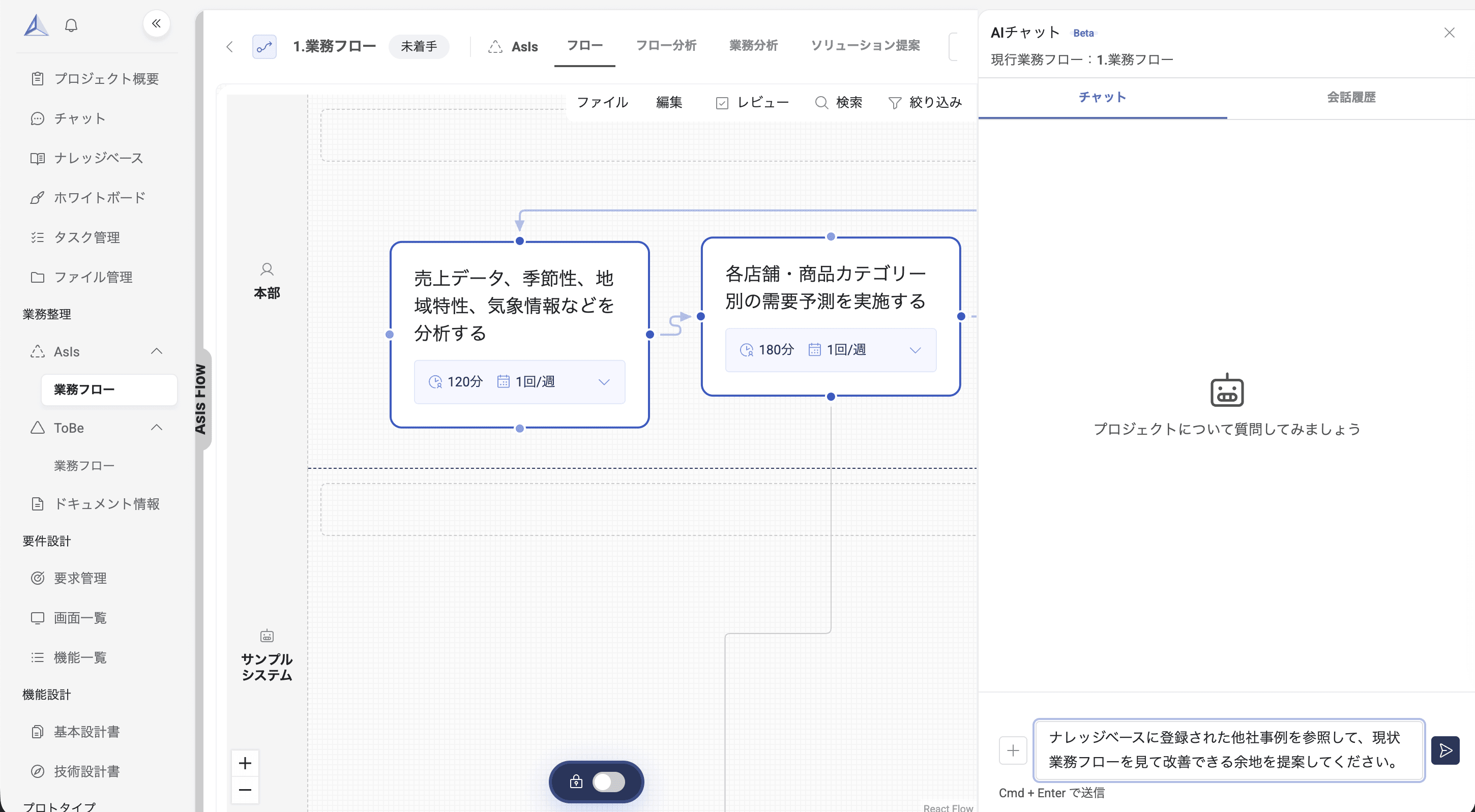Expand the 120分 node detail chevron
This screenshot has height=812, width=1475.
tap(604, 382)
